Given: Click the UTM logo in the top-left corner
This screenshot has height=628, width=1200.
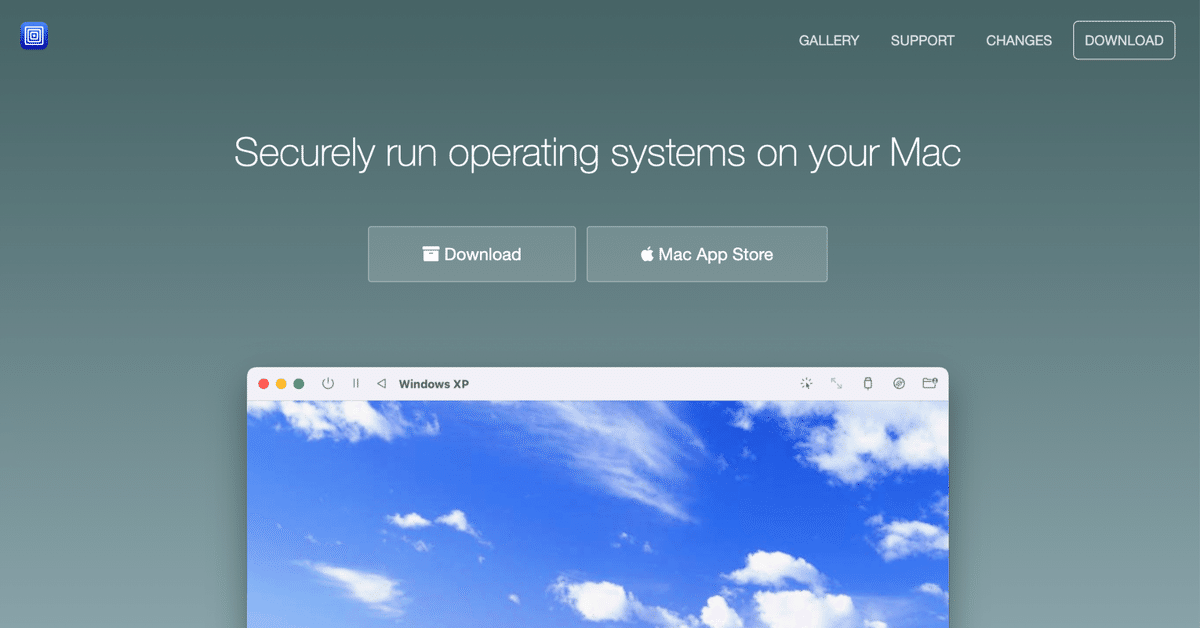Looking at the screenshot, I should coord(33,35).
